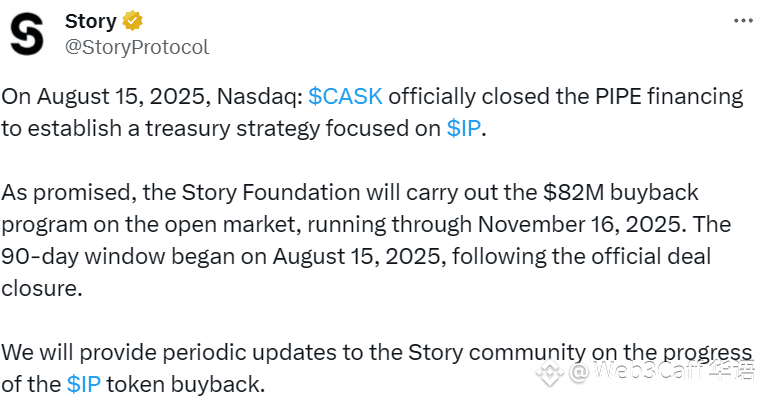Follow the $IP cashtag after 'focused on'
Viewport: 764px width, 398px height.
pyautogui.click(x=464, y=129)
